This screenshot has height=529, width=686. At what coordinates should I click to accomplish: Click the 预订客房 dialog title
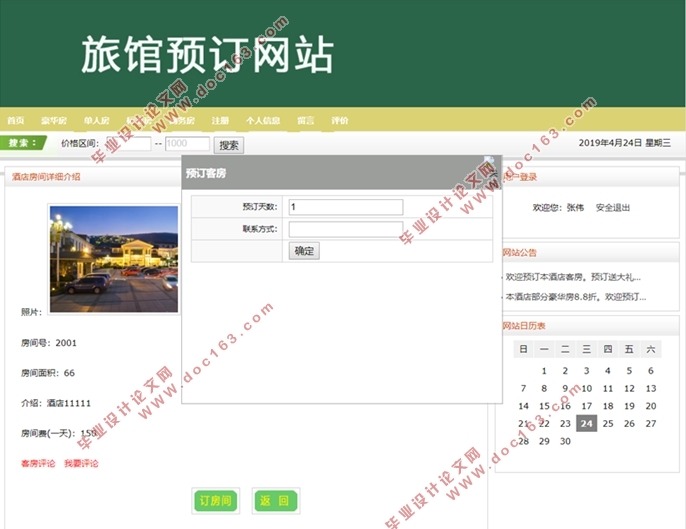pos(206,173)
